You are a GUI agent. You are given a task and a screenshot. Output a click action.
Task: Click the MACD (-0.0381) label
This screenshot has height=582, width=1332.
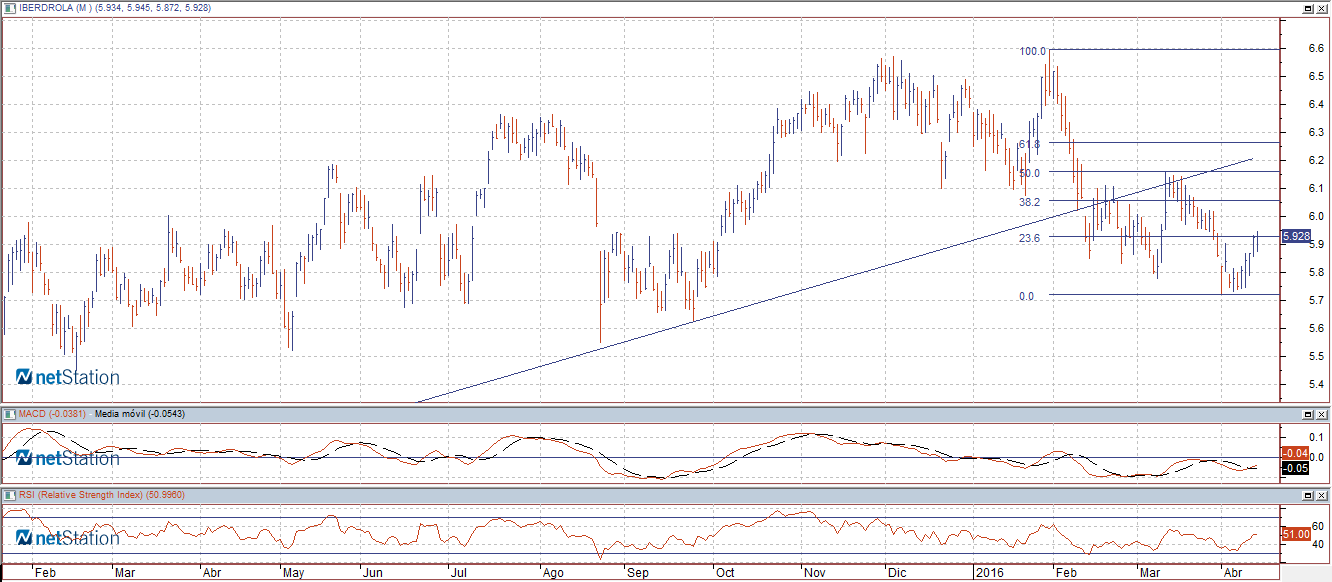54,413
